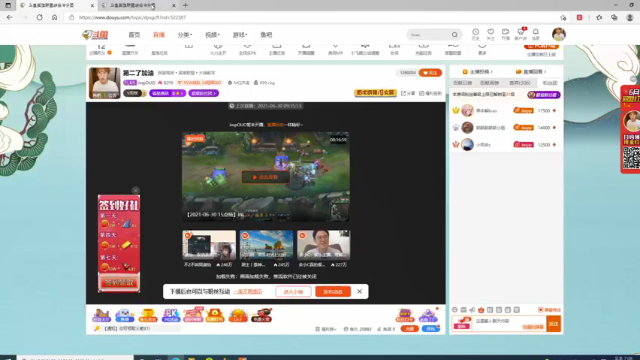Open the PK activity icon
The height and width of the screenshot is (360, 640).
click(171, 316)
